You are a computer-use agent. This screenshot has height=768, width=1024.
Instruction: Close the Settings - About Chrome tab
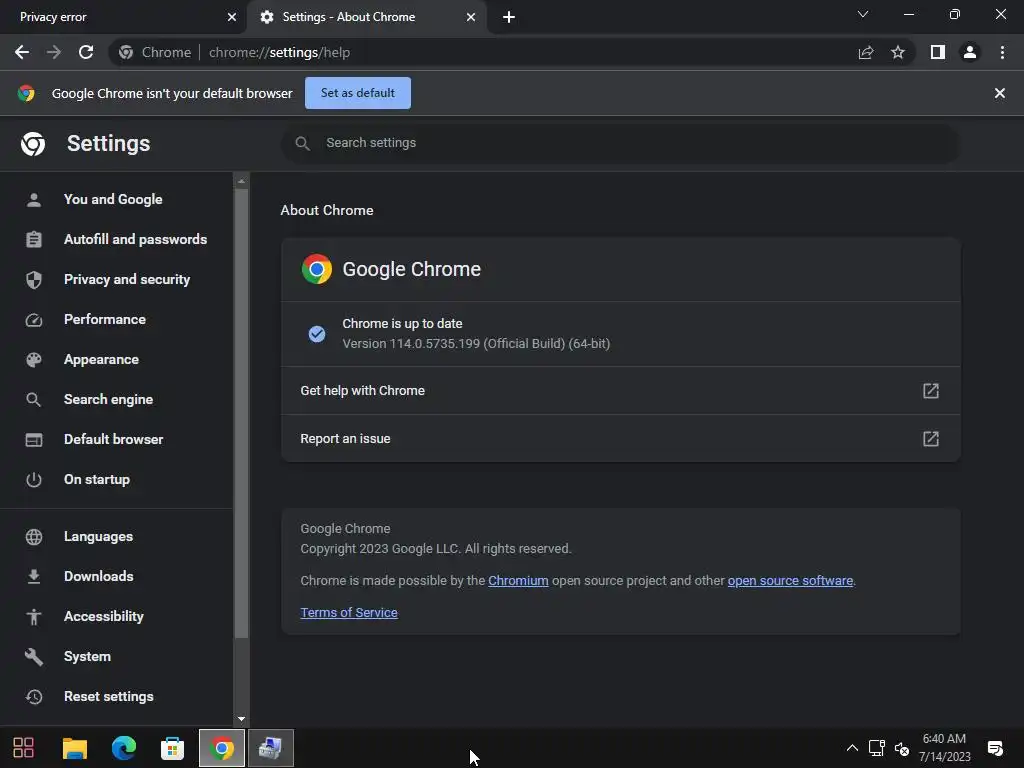coord(471,17)
